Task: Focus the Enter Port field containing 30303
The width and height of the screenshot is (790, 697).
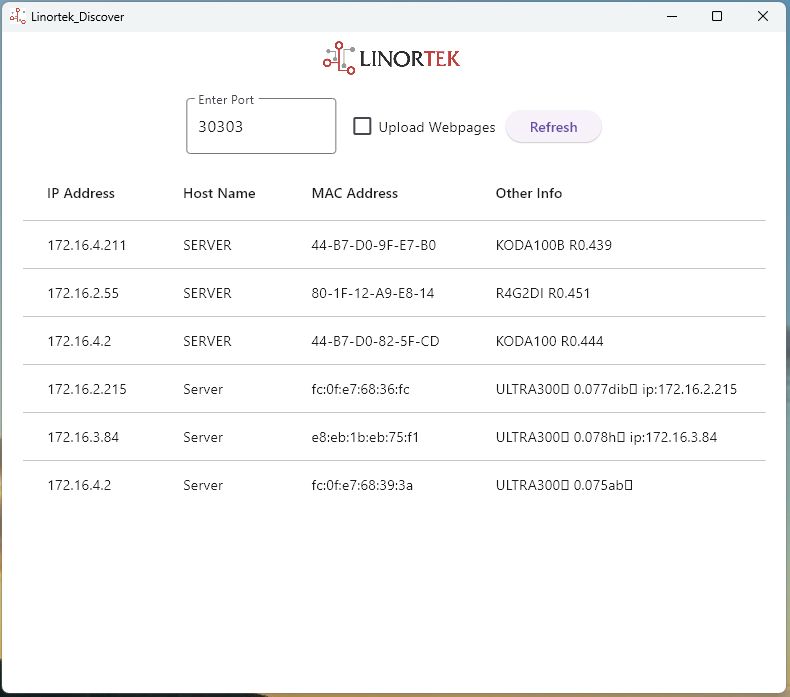Action: (x=261, y=126)
